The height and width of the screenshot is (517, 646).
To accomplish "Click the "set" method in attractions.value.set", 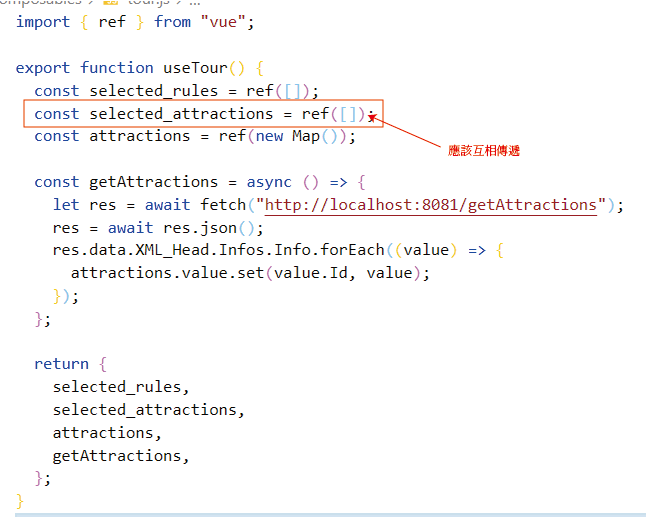I will [250, 273].
